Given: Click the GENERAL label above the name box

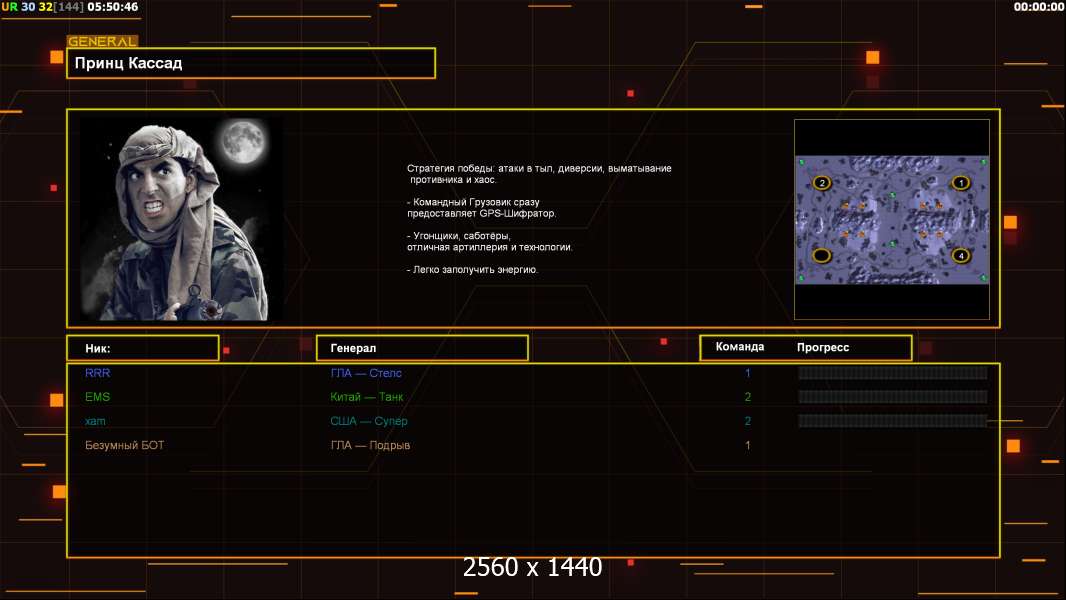Looking at the screenshot, I should (x=102, y=42).
